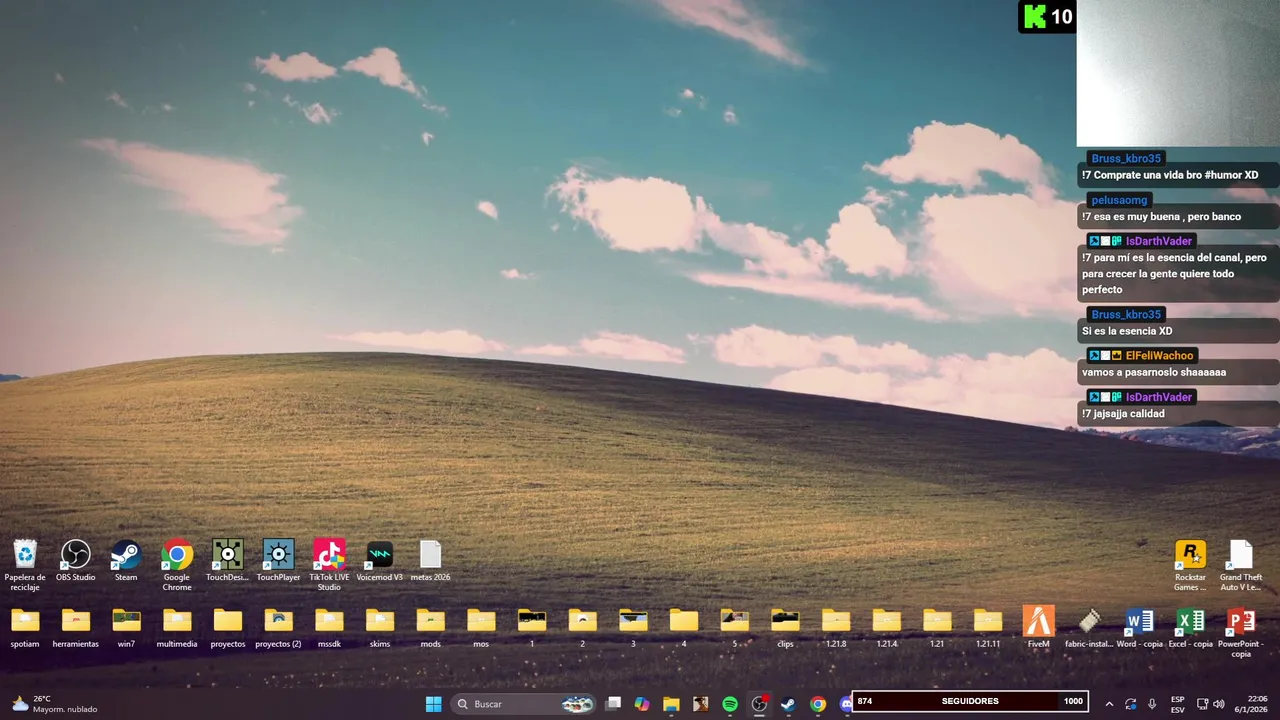This screenshot has width=1280, height=720.
Task: Open network and volume quick settings
Action: (x=1211, y=704)
